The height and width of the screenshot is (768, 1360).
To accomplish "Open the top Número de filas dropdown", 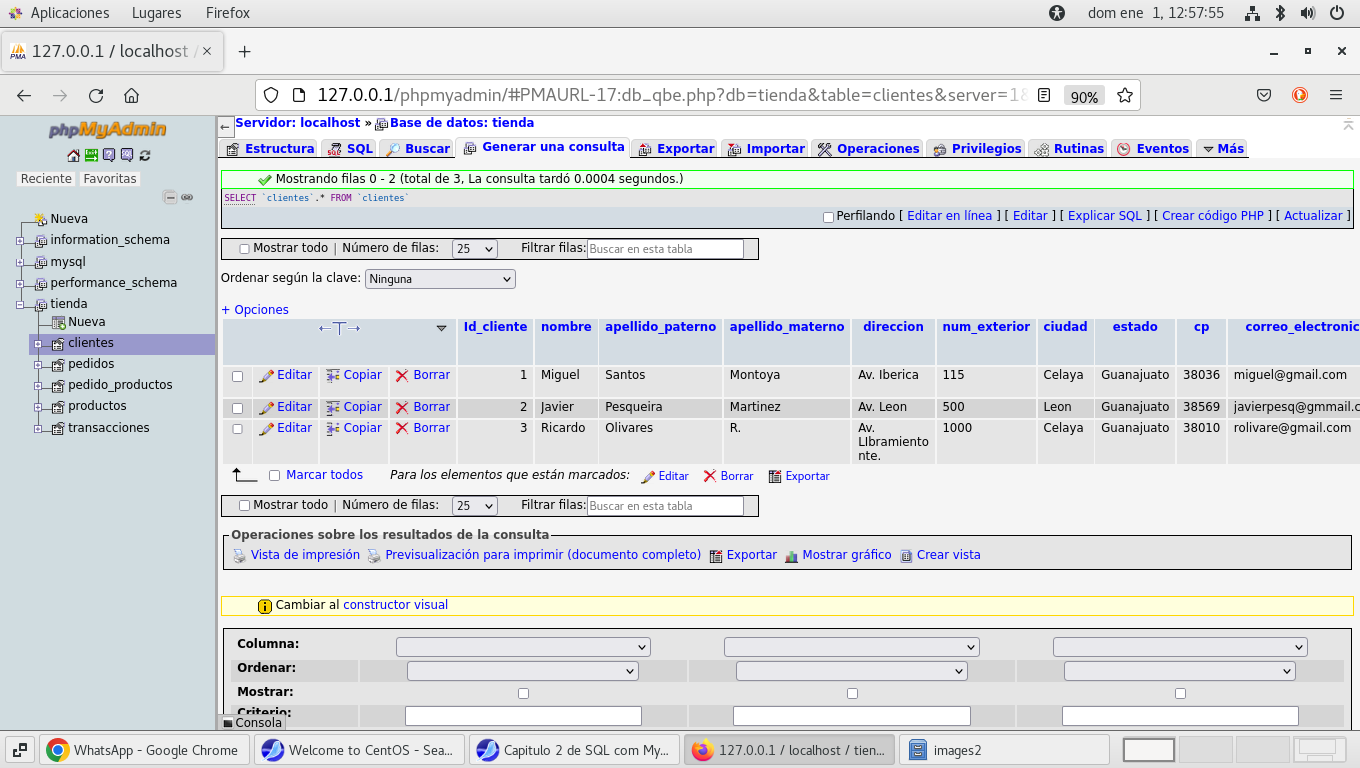I will pos(474,249).
